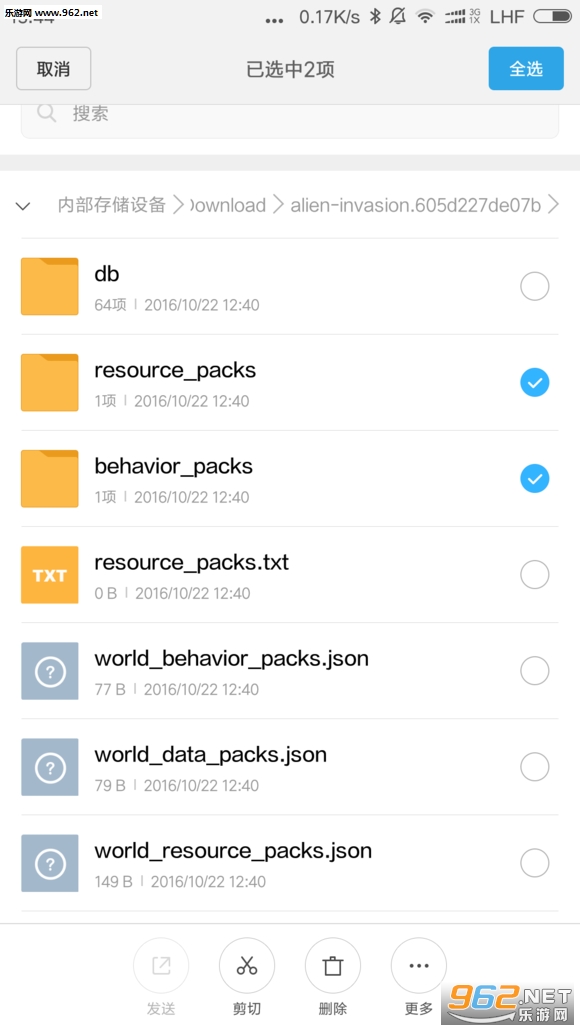Tap the send share icon

coord(161,965)
